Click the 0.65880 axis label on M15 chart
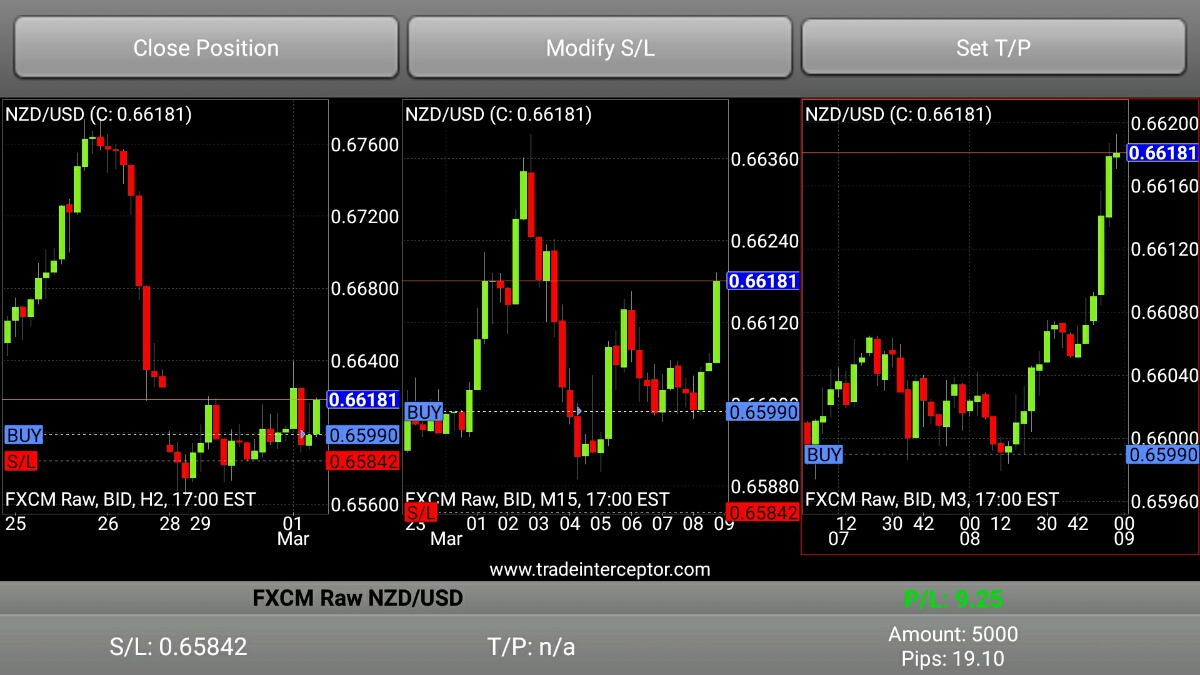This screenshot has width=1200, height=675. click(x=765, y=486)
